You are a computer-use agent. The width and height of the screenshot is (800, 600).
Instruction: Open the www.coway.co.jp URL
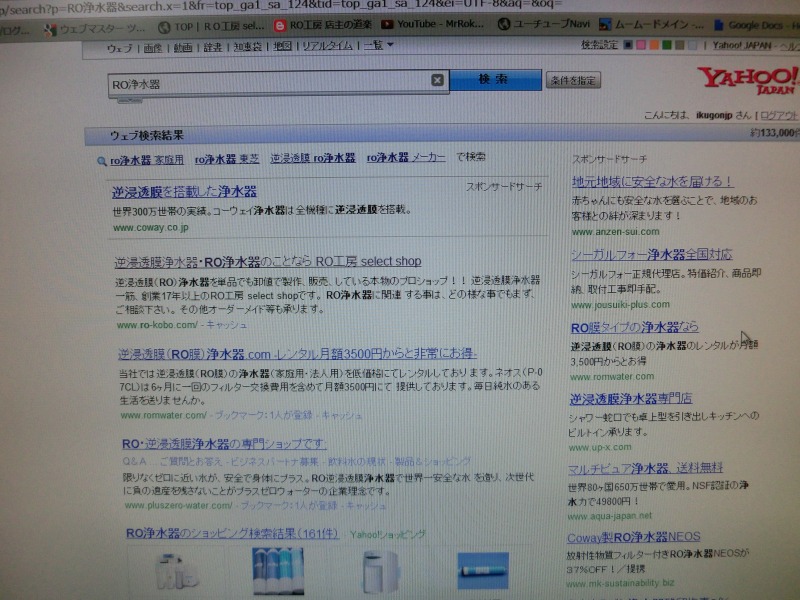(x=151, y=228)
